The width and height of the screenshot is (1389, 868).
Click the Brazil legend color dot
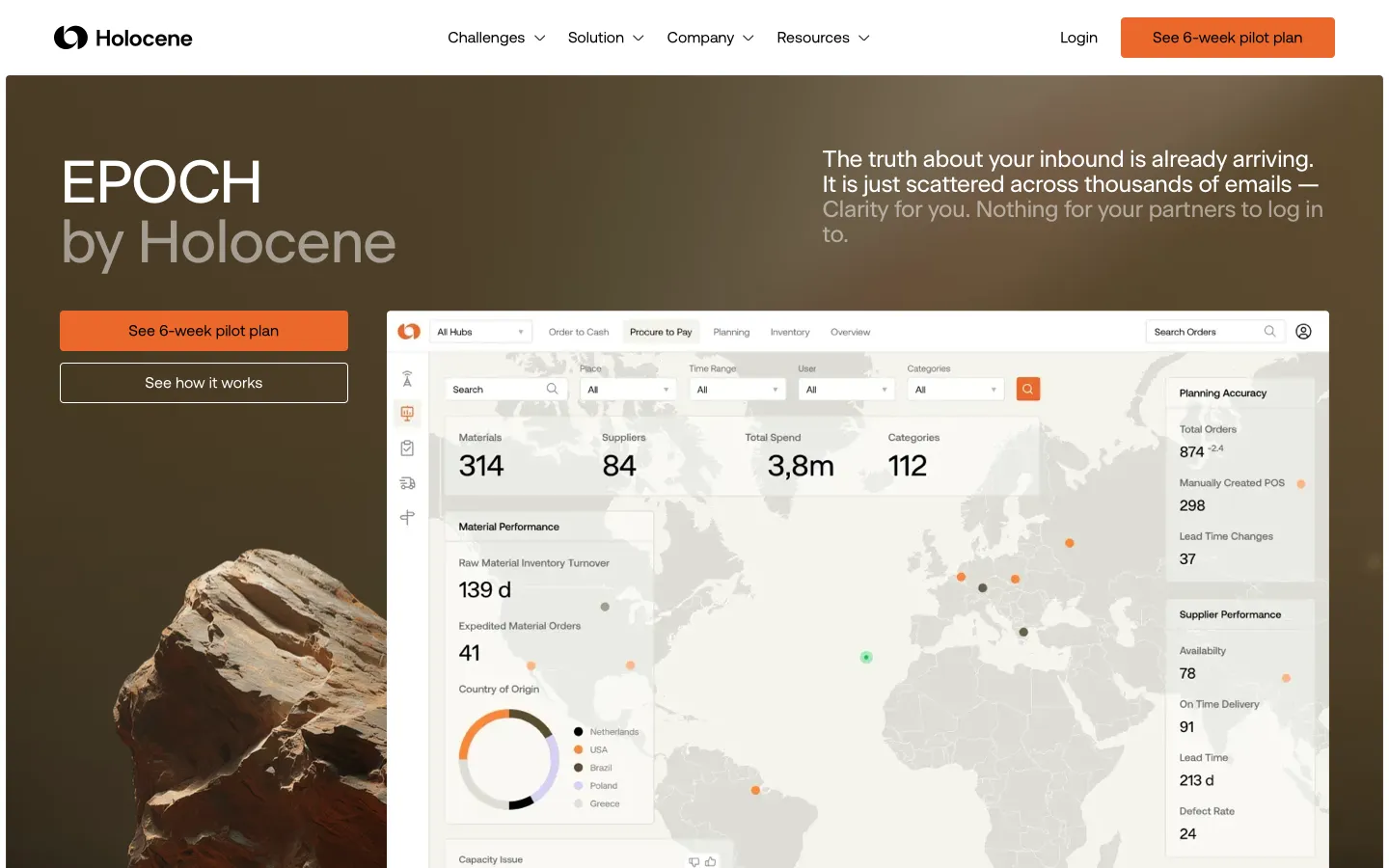[579, 768]
